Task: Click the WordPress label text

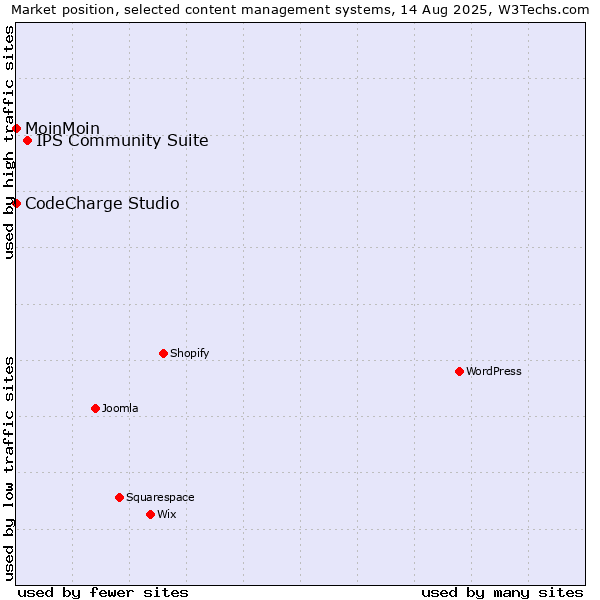Action: (x=494, y=371)
